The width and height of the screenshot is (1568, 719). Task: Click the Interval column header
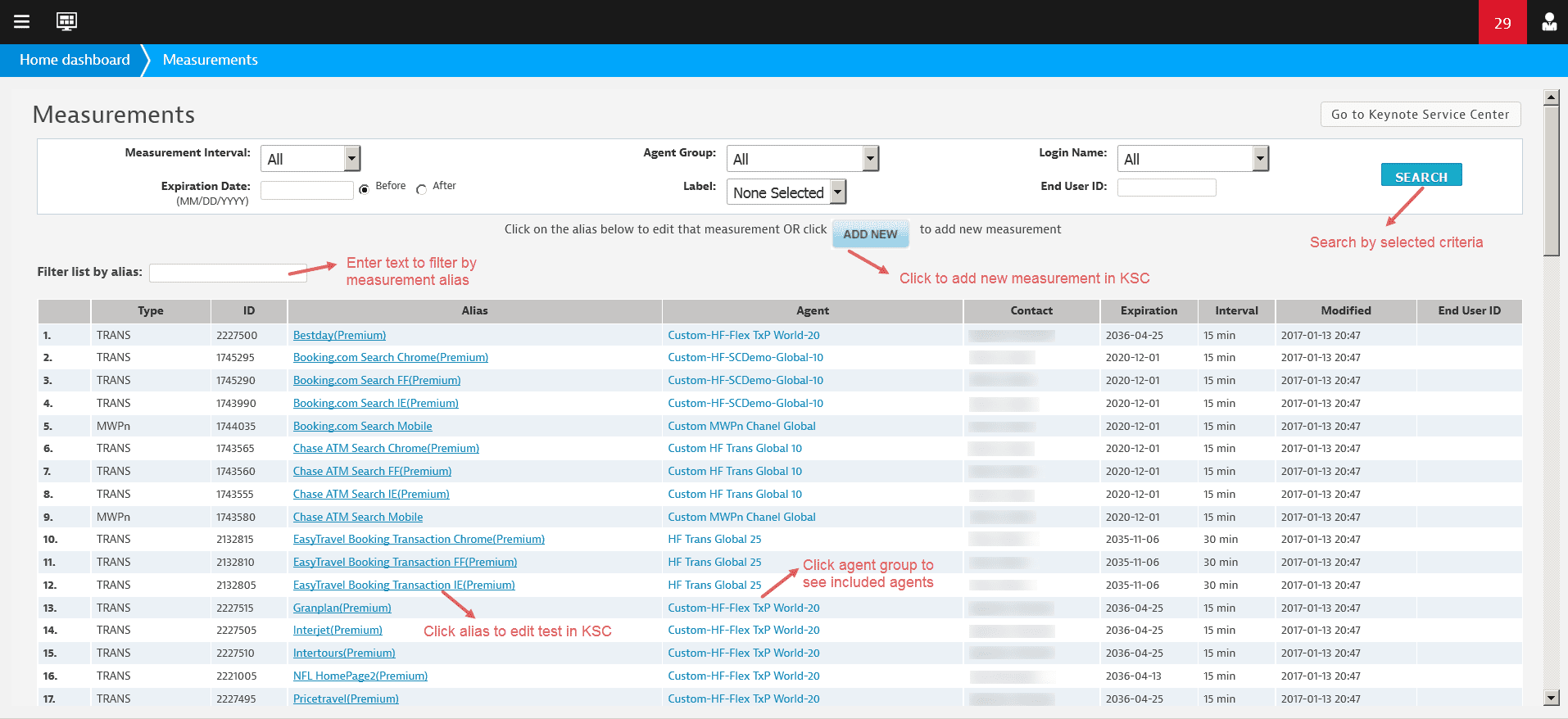(1236, 310)
